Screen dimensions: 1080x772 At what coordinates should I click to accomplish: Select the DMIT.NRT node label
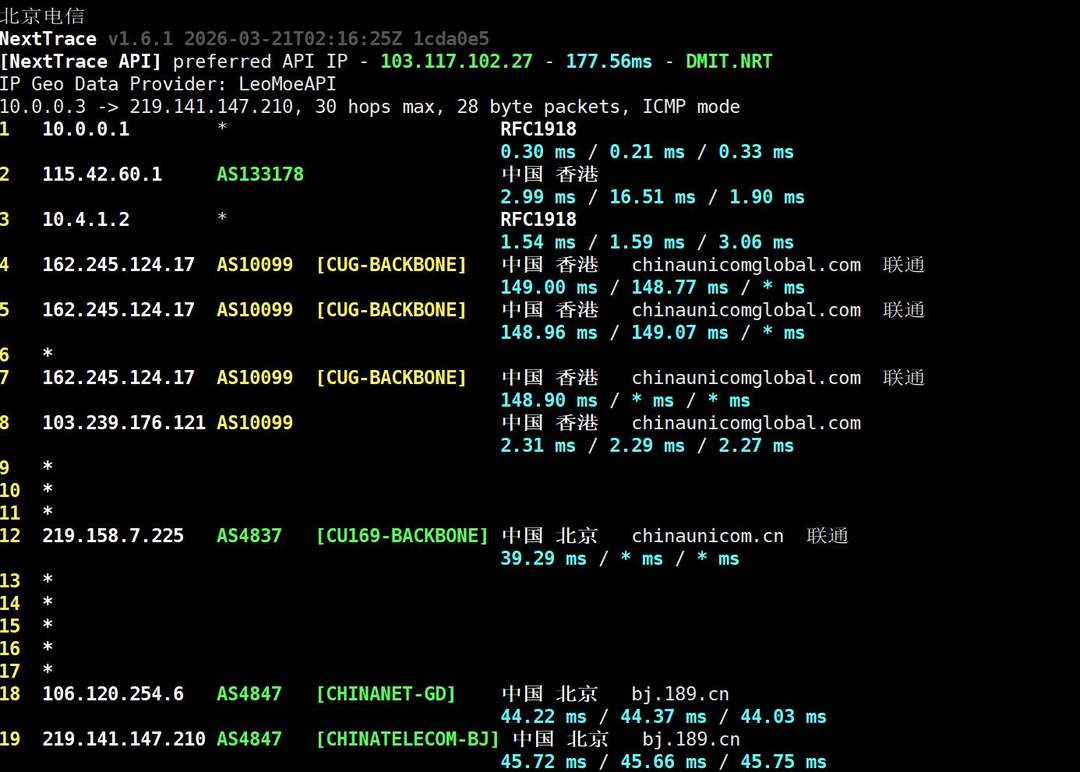click(729, 62)
